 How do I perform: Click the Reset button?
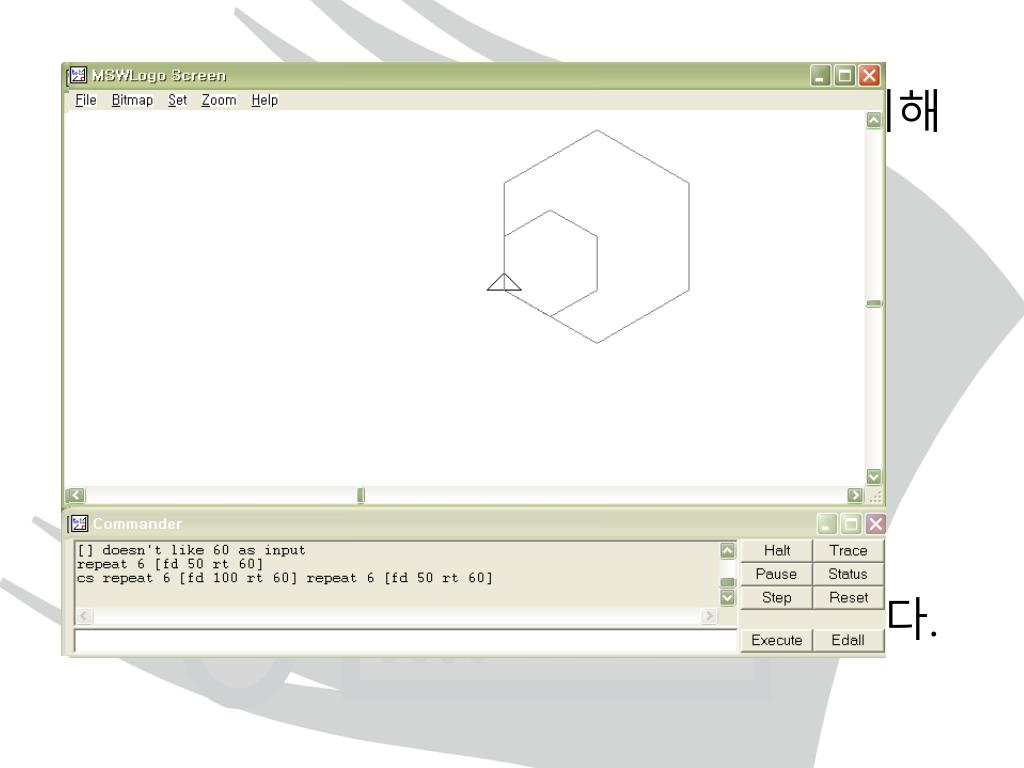click(x=848, y=598)
